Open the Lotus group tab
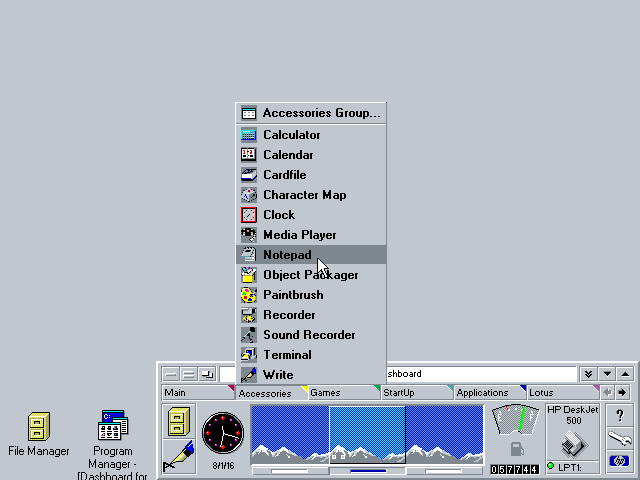This screenshot has height=480, width=640. click(x=563, y=393)
